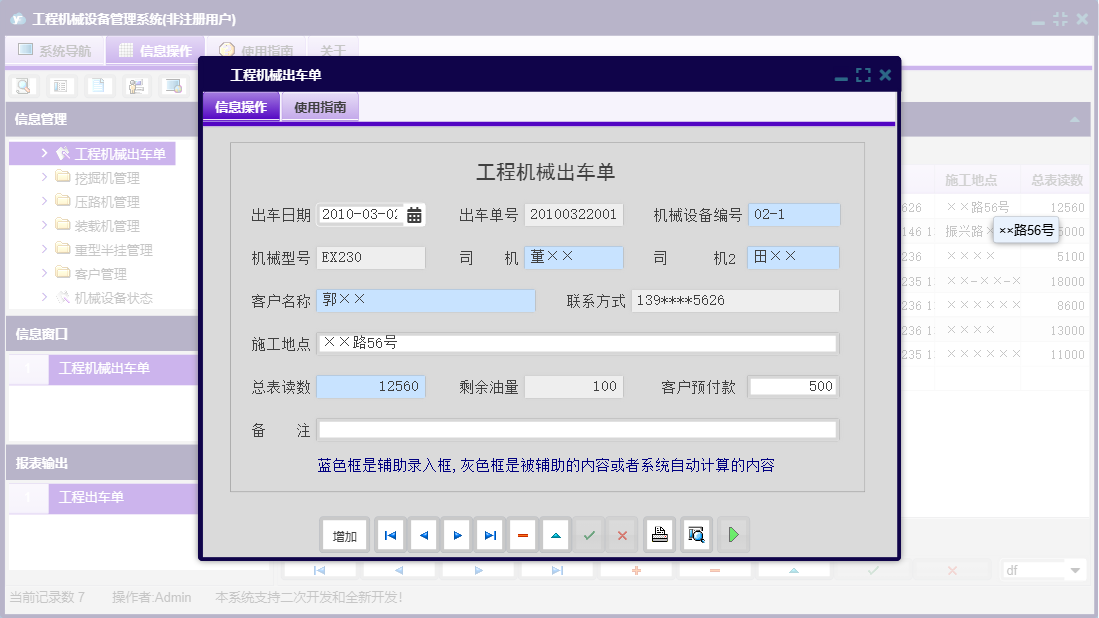The height and width of the screenshot is (618, 1099).
Task: Click the green run arrow icon
Action: (733, 534)
